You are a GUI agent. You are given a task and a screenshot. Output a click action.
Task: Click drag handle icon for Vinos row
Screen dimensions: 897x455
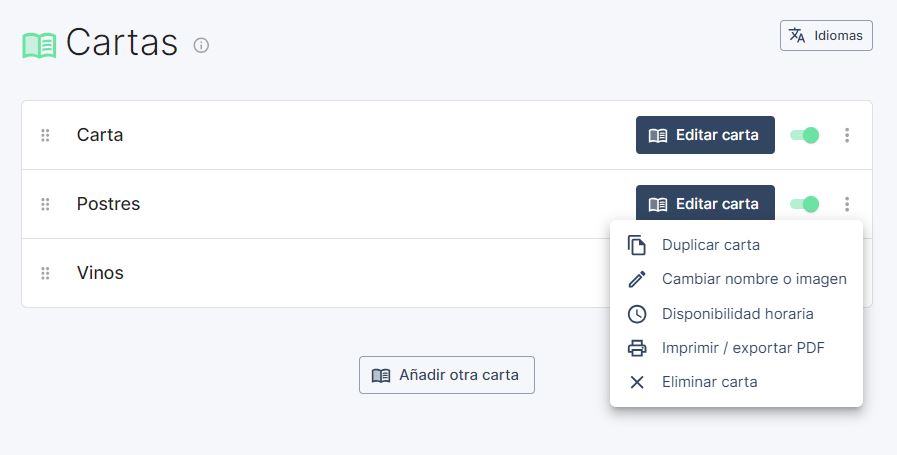(x=45, y=273)
